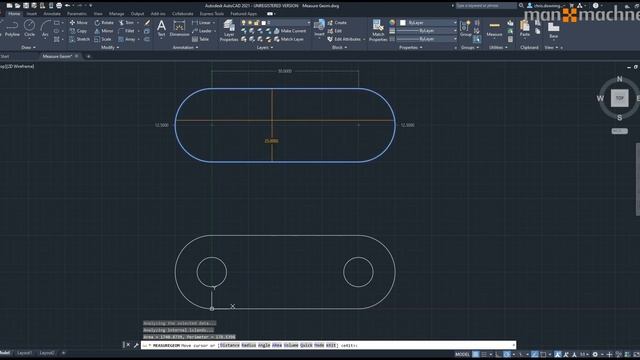Viewport: 640px width, 360px height.
Task: Click the new drawing tab plus button
Action: tap(89, 56)
